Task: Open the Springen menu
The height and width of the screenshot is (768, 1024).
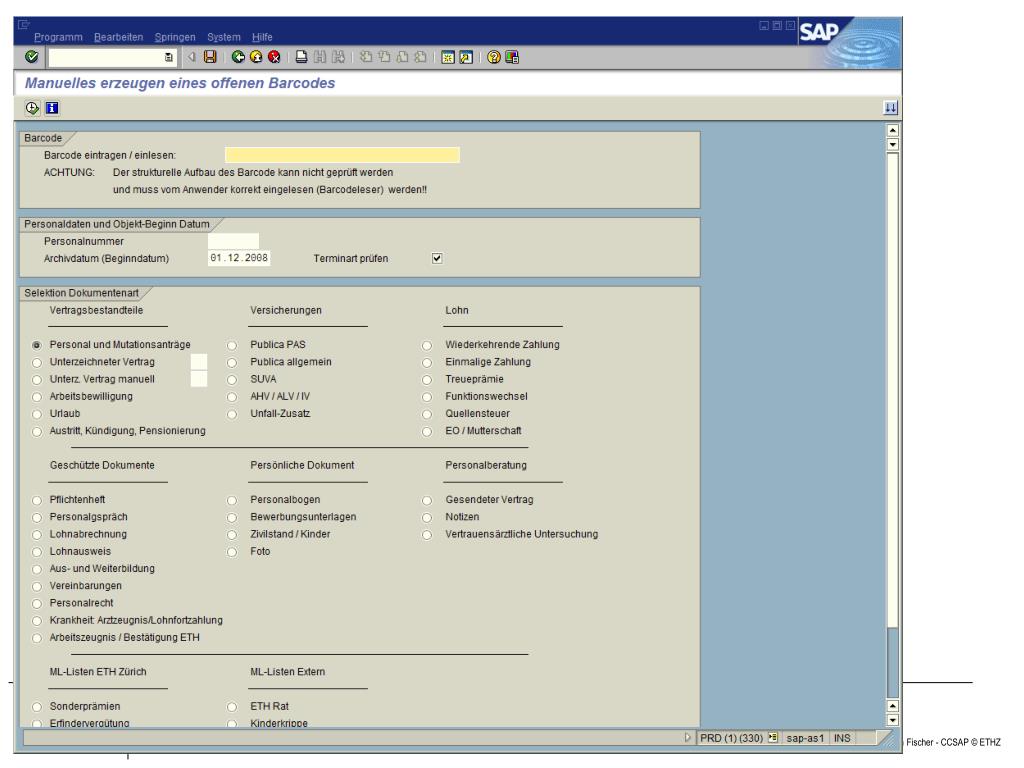Action: click(x=175, y=37)
